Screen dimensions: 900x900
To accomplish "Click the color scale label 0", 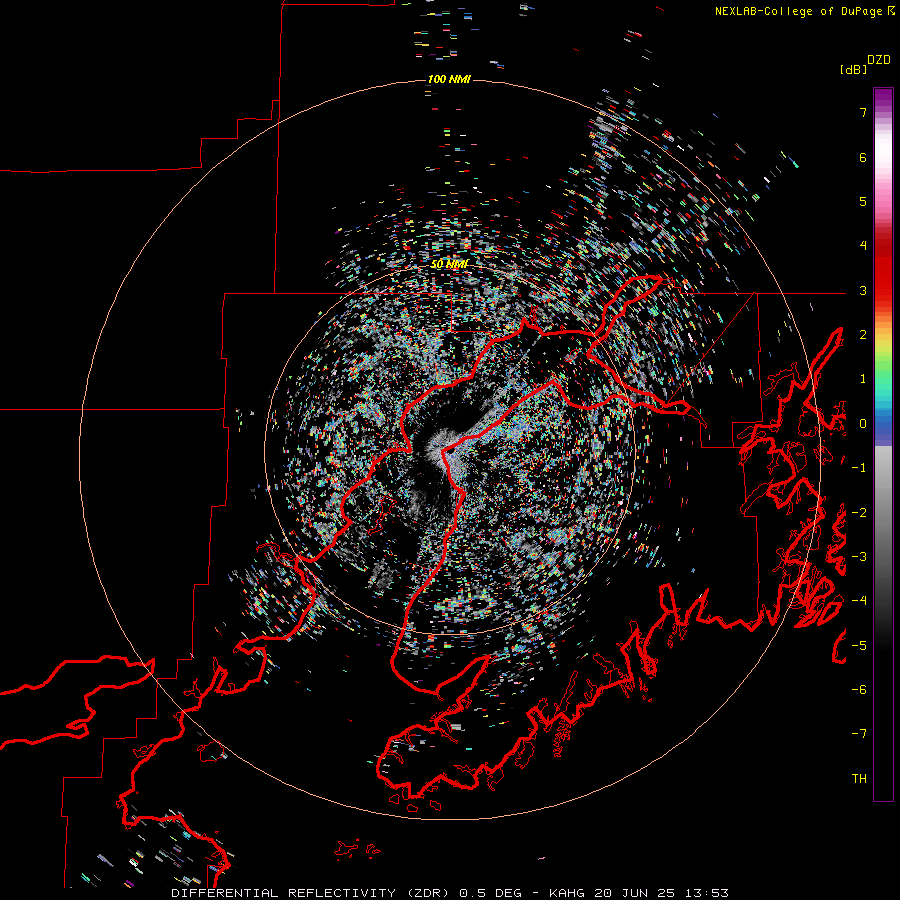I will pos(863,424).
